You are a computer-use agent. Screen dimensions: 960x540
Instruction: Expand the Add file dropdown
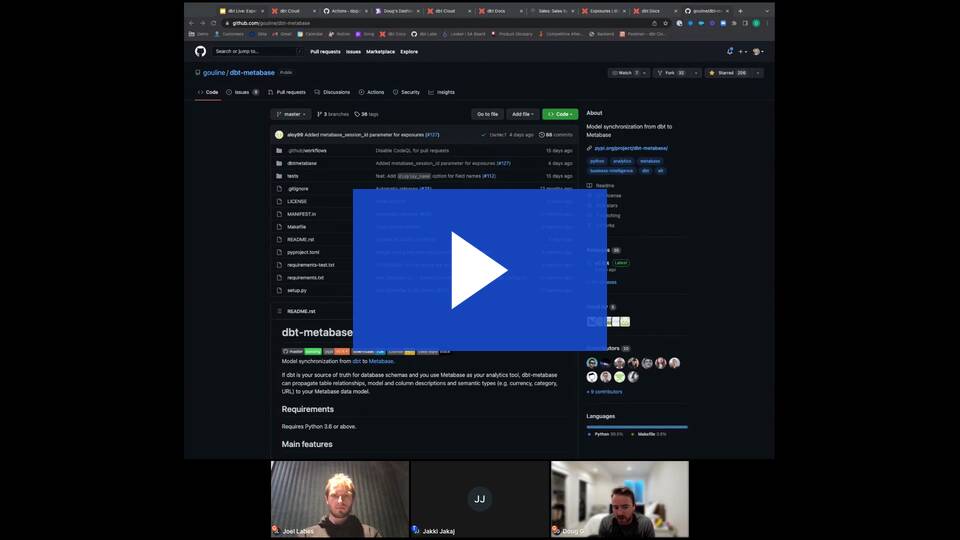coord(523,114)
